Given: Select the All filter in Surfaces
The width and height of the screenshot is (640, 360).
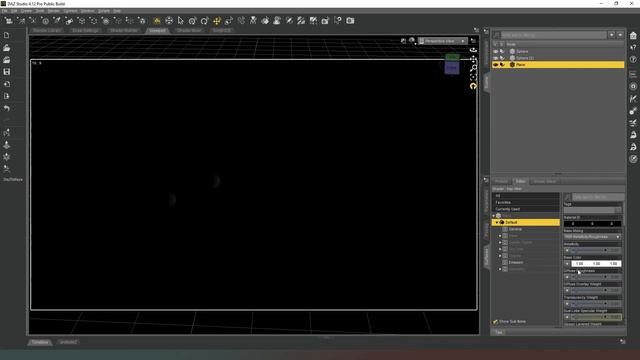Looking at the screenshot, I should [525, 196].
